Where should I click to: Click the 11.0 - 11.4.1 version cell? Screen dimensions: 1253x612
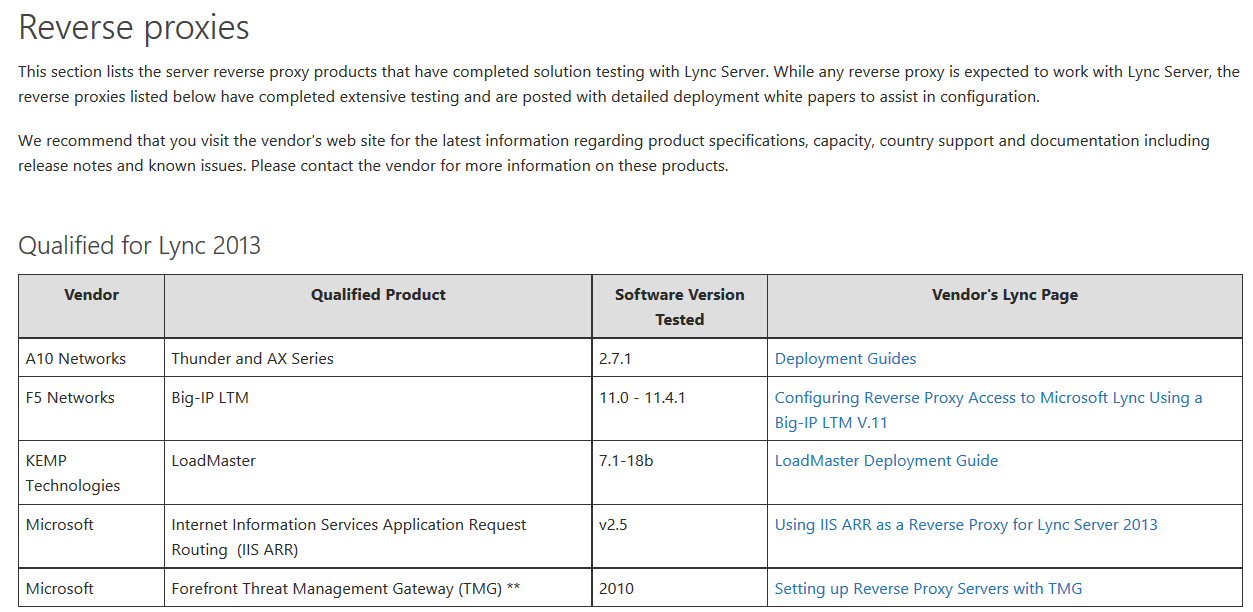coord(680,410)
